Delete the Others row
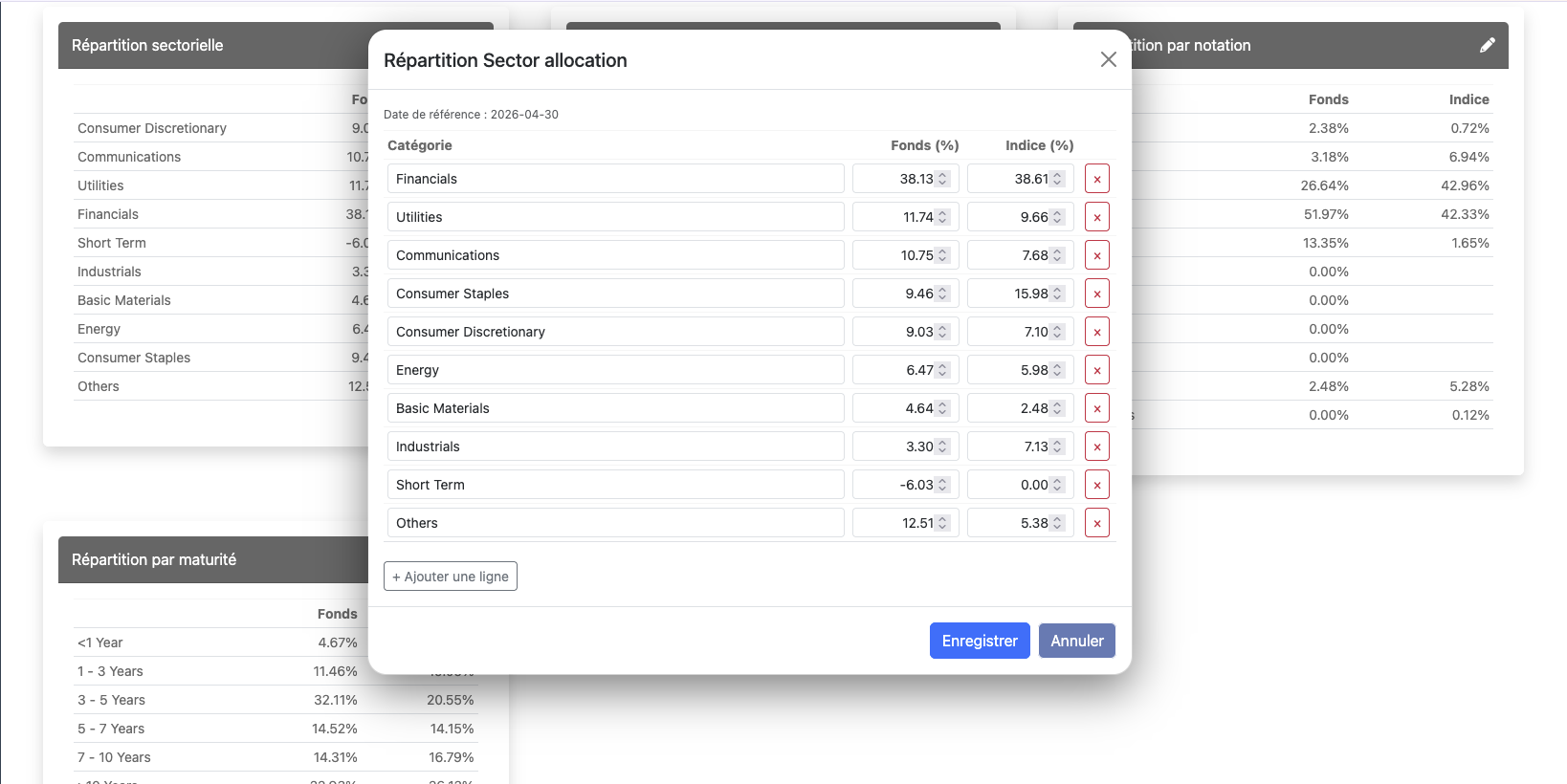 pyautogui.click(x=1097, y=523)
